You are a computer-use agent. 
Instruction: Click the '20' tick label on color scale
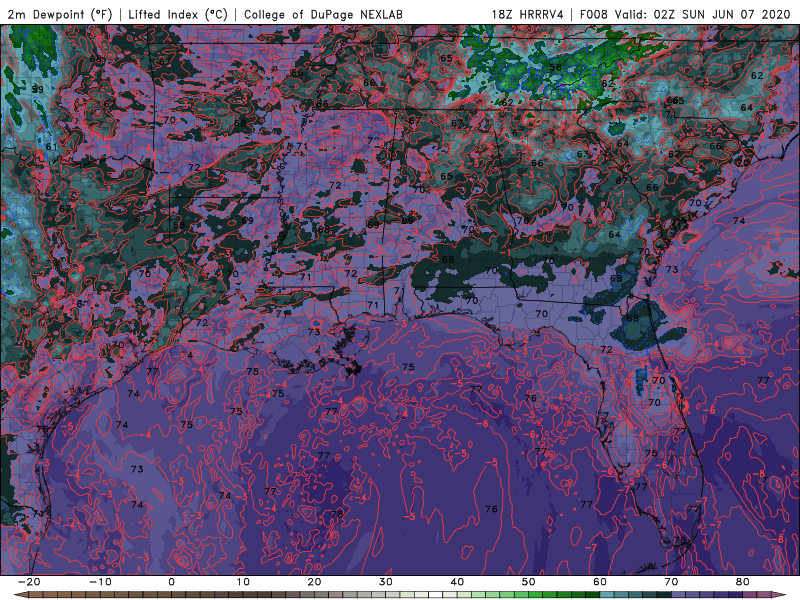pos(314,582)
